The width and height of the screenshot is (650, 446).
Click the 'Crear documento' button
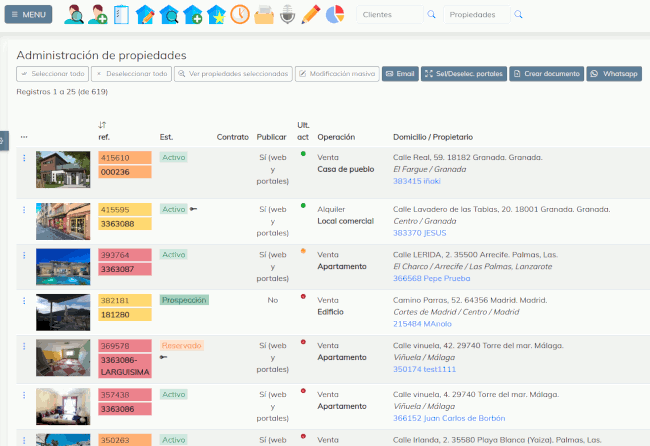tap(546, 74)
